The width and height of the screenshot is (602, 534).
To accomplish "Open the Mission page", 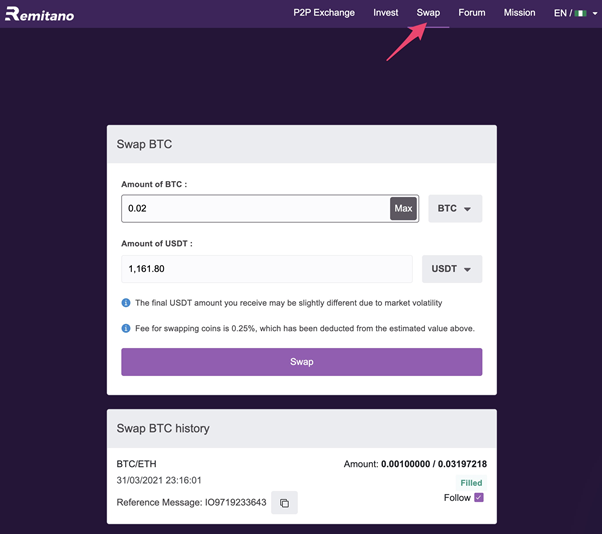I will pyautogui.click(x=519, y=13).
